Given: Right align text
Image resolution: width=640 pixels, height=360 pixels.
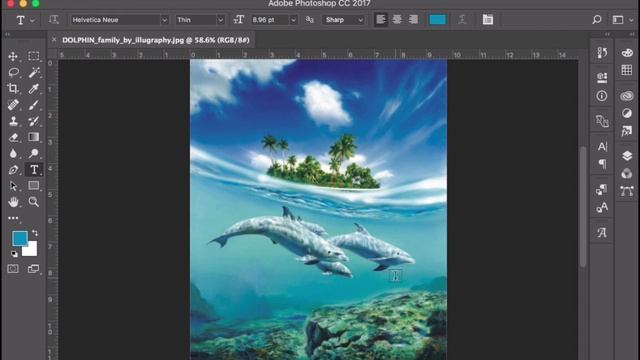Looking at the screenshot, I should pos(413,20).
